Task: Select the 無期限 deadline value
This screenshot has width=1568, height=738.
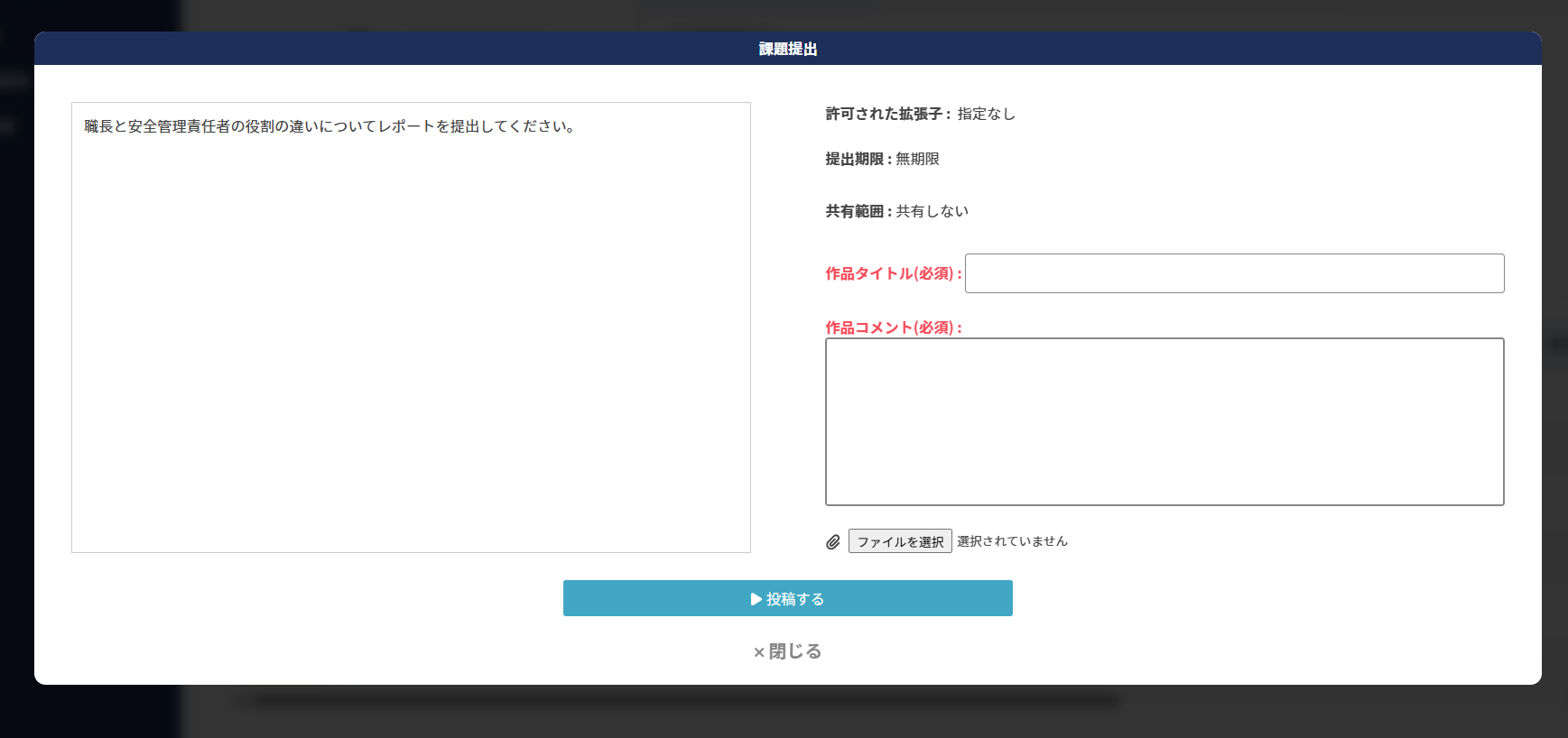Action: click(x=917, y=159)
